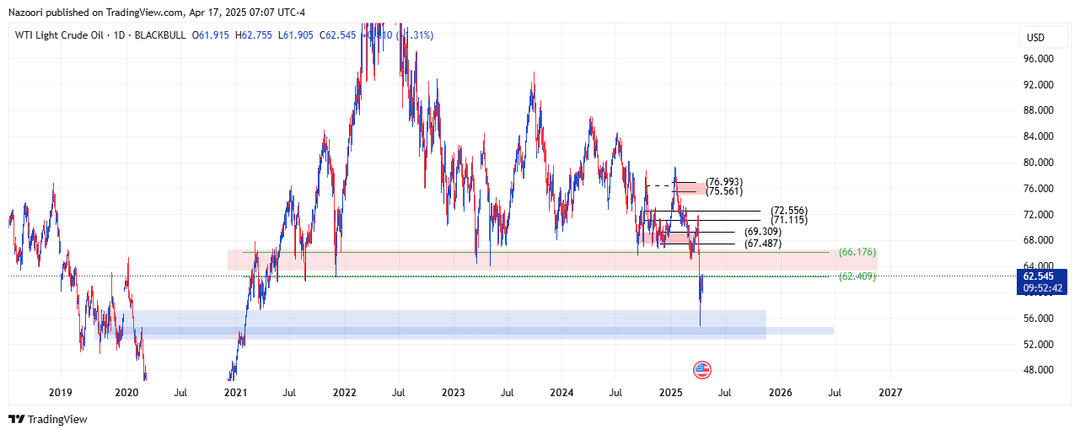
Task: Click the current price label 62.545
Action: click(x=1041, y=275)
